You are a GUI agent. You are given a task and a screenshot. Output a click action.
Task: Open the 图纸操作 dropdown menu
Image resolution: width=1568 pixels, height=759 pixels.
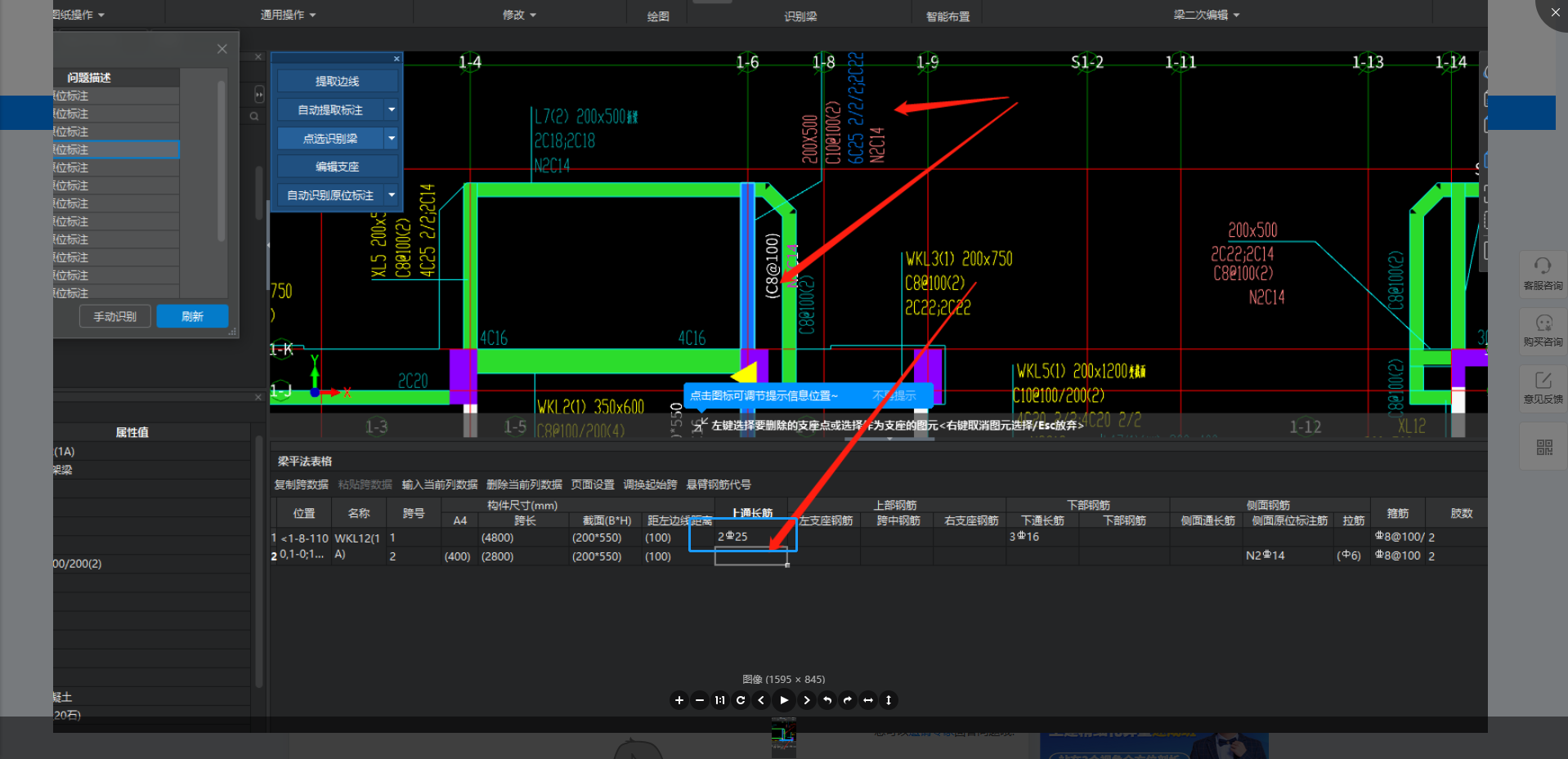click(x=78, y=15)
